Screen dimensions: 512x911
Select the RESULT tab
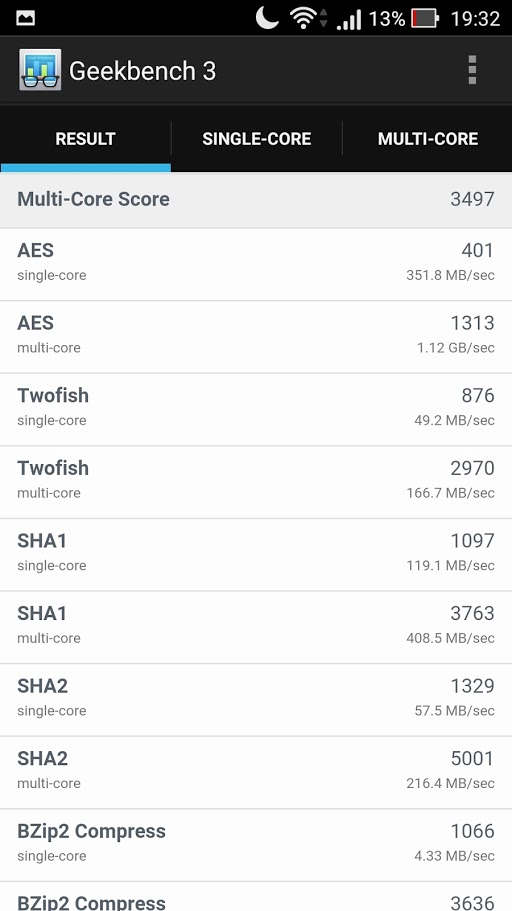[x=85, y=138]
